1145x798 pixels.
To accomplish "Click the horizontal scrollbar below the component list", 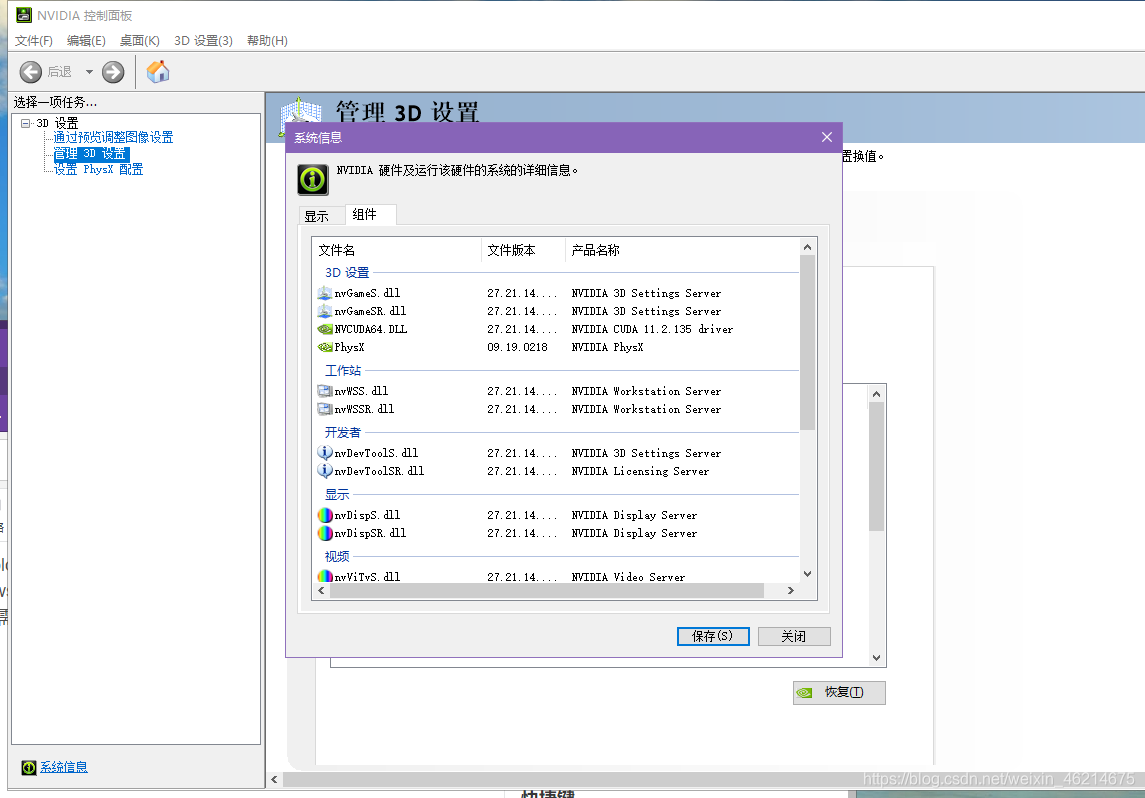I will [x=560, y=591].
